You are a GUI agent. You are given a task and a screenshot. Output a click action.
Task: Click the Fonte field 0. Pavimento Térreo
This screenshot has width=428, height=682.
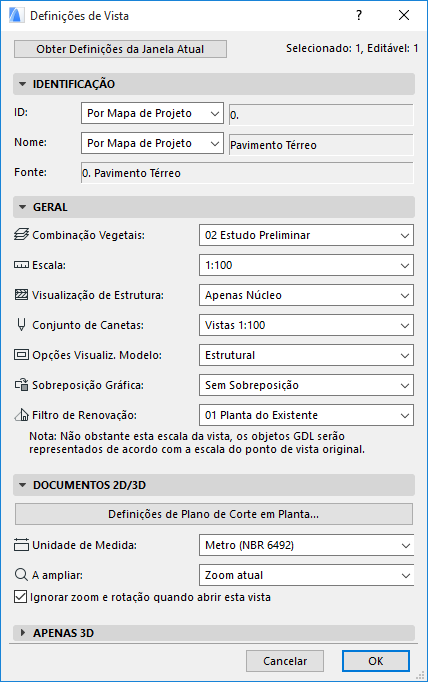coord(247,173)
